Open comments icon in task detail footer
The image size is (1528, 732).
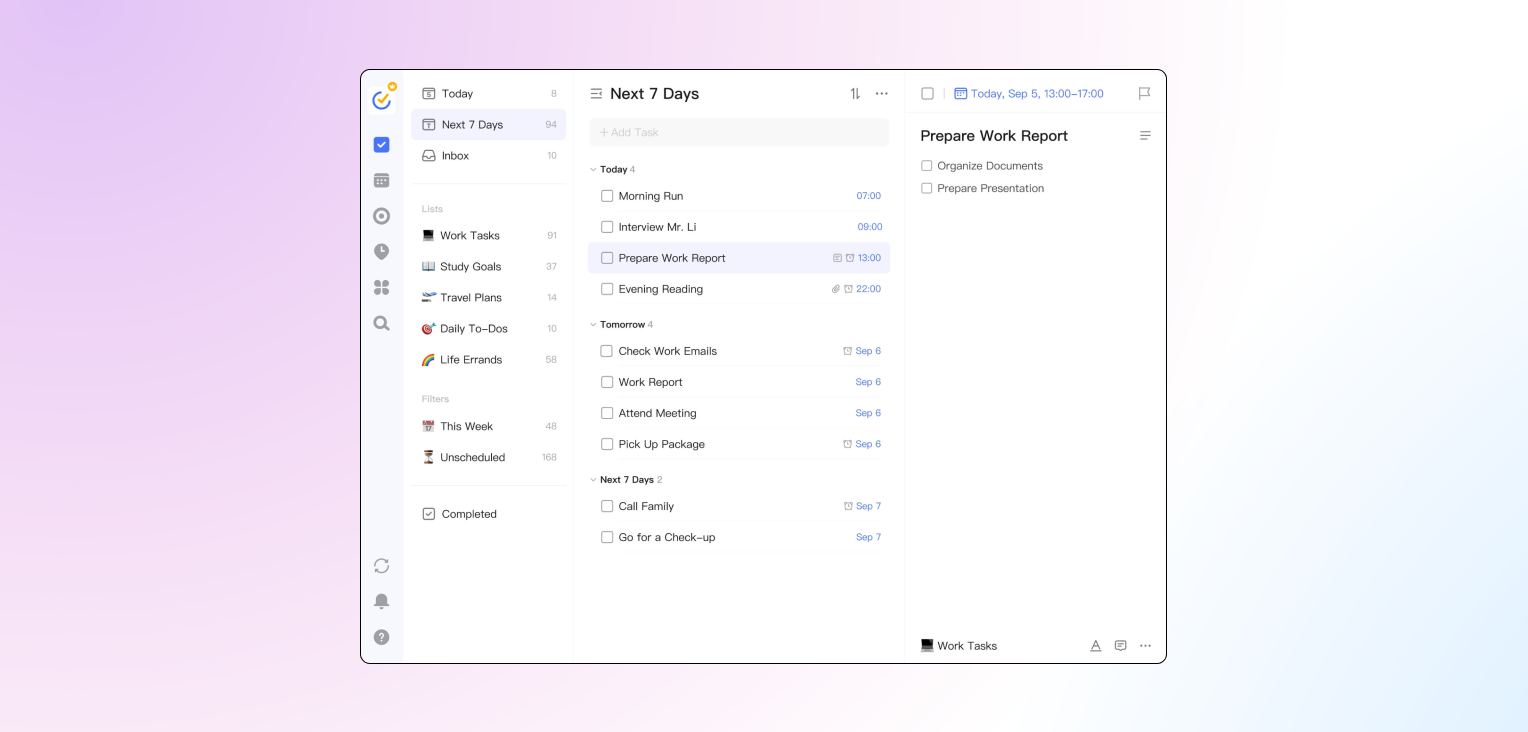(1120, 646)
